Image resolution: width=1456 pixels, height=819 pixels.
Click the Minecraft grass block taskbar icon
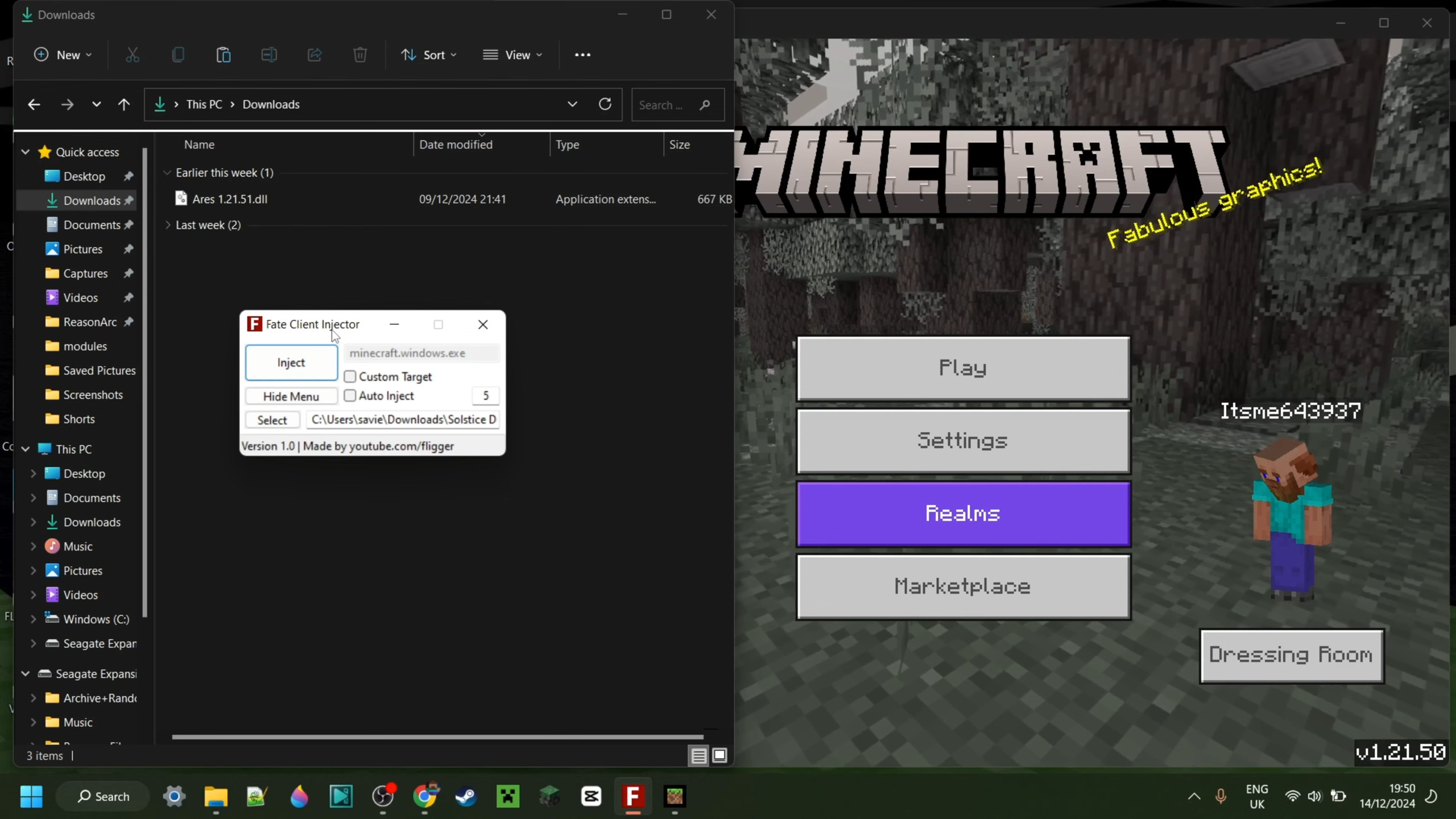675,796
